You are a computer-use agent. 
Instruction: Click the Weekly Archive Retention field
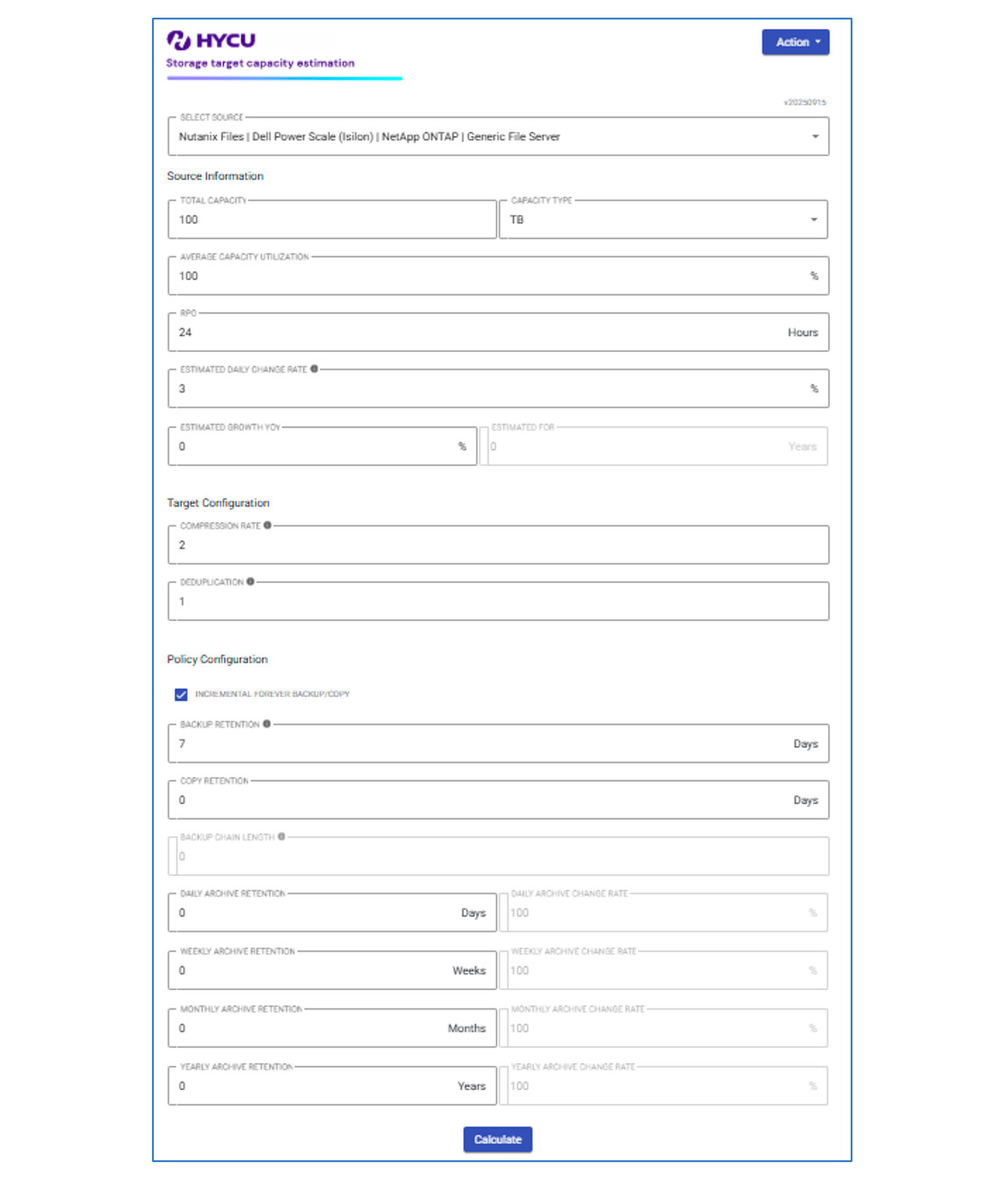click(312, 971)
